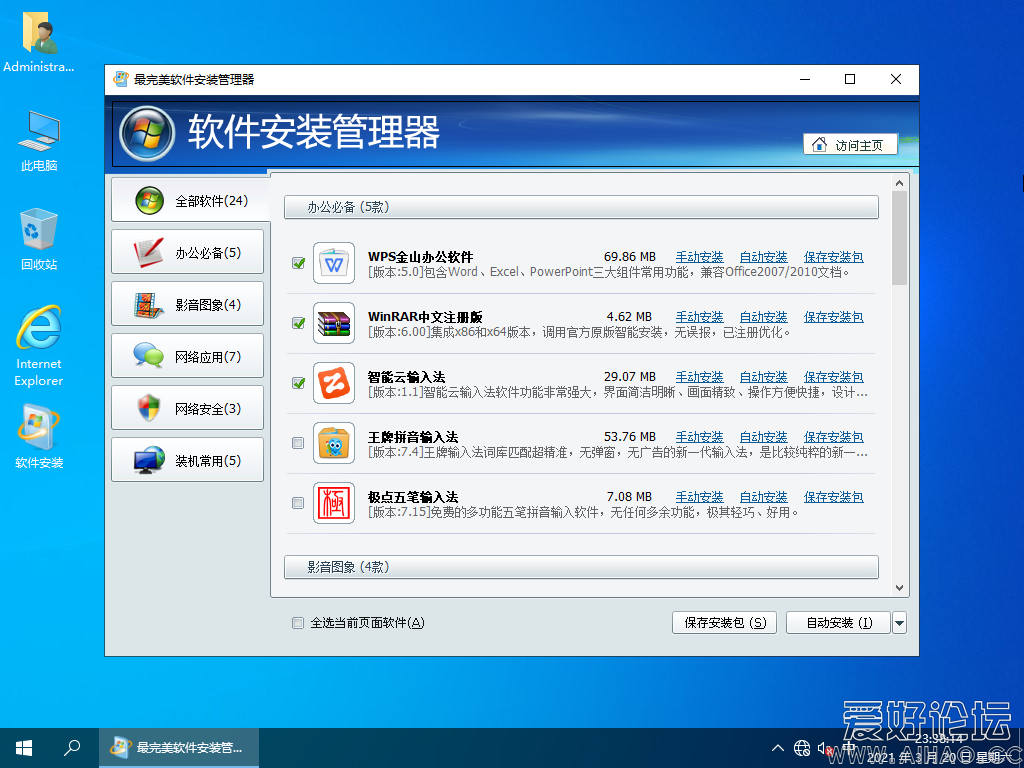Click the scrollbar down arrow
Viewport: 1024px width, 768px height.
pyautogui.click(x=899, y=588)
